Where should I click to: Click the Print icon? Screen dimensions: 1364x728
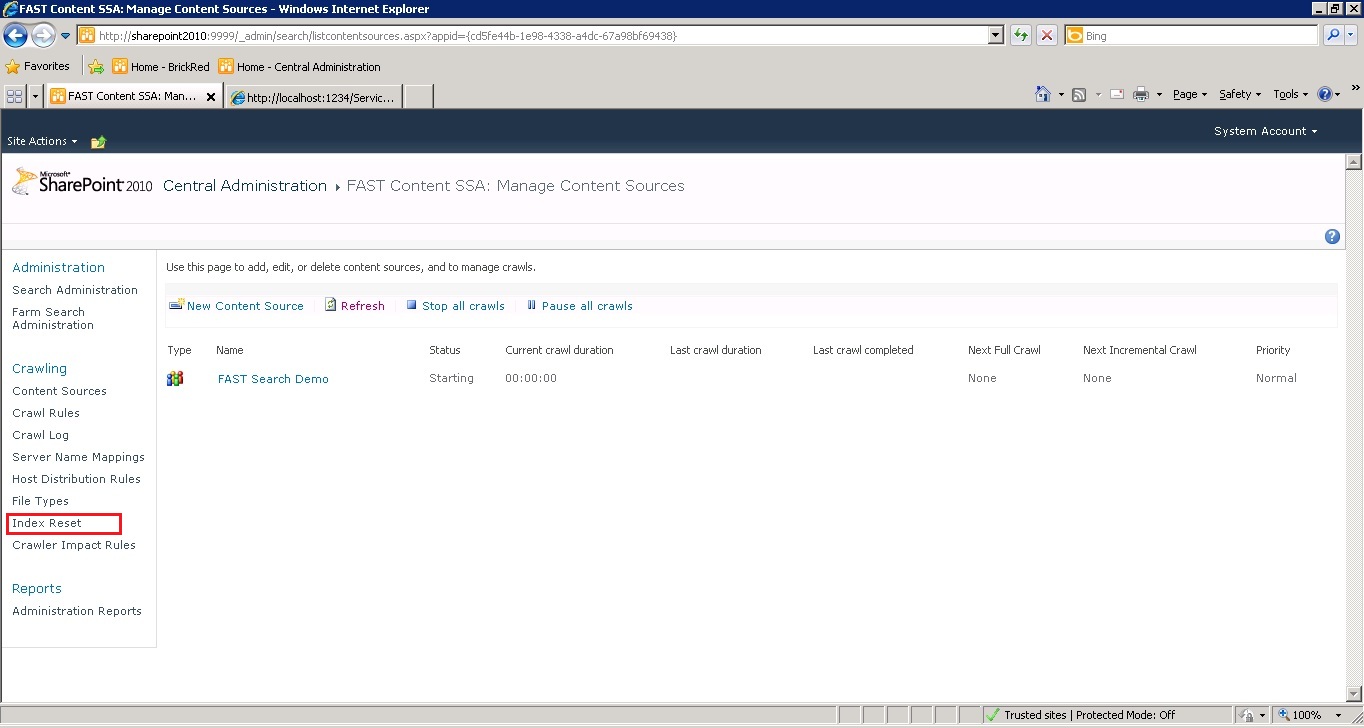(1141, 94)
